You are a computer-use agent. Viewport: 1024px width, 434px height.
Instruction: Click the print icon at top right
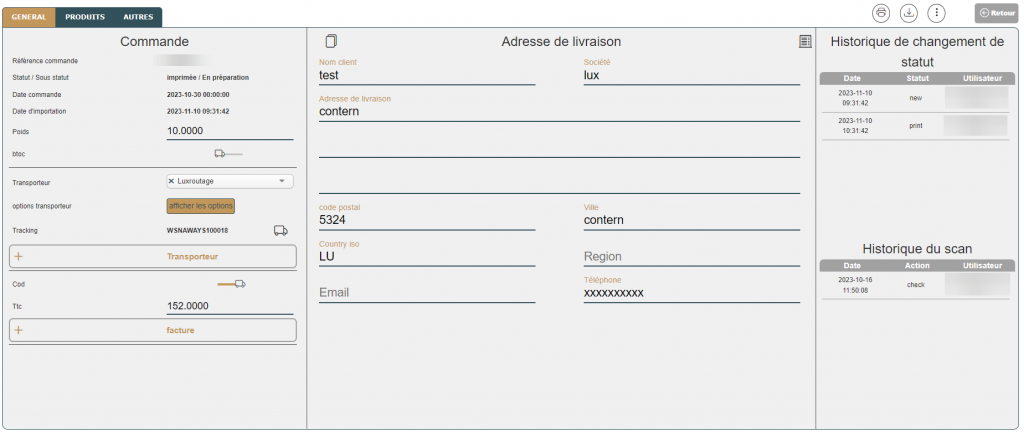881,12
